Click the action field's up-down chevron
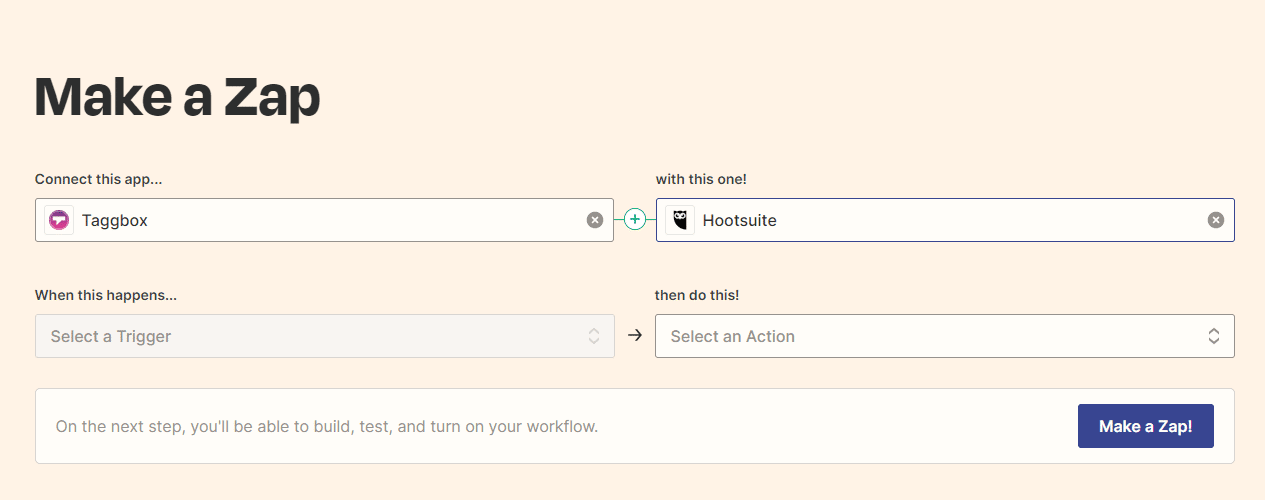This screenshot has height=500, width=1265. click(x=1214, y=336)
